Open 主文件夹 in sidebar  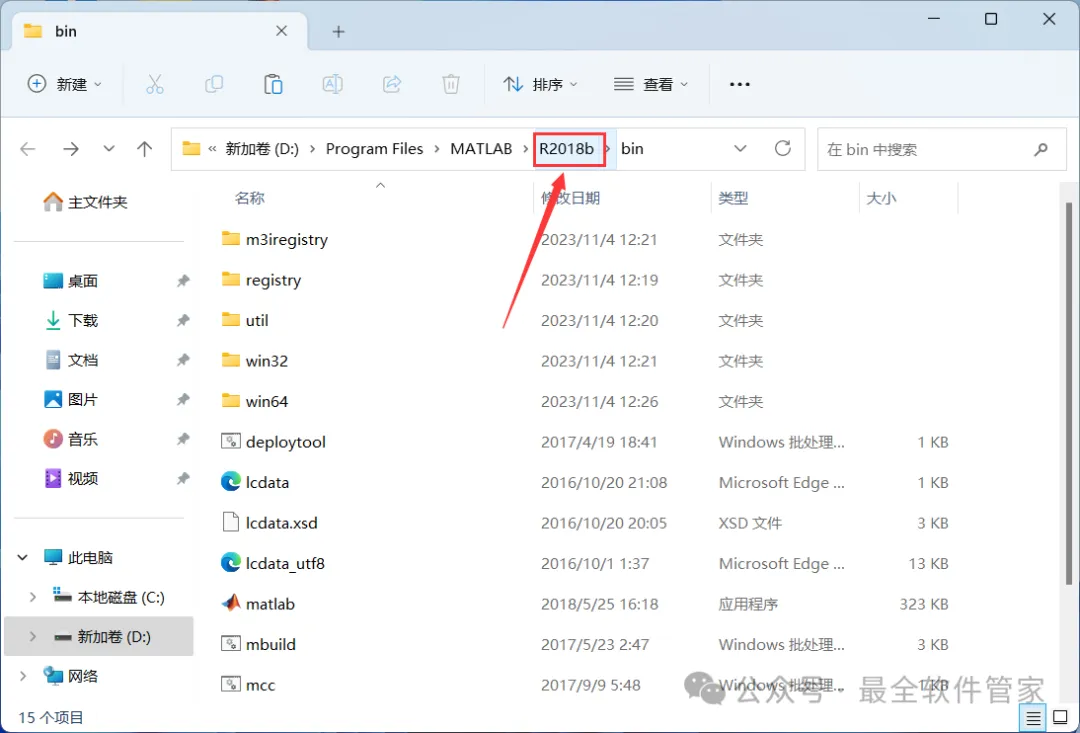click(x=85, y=202)
